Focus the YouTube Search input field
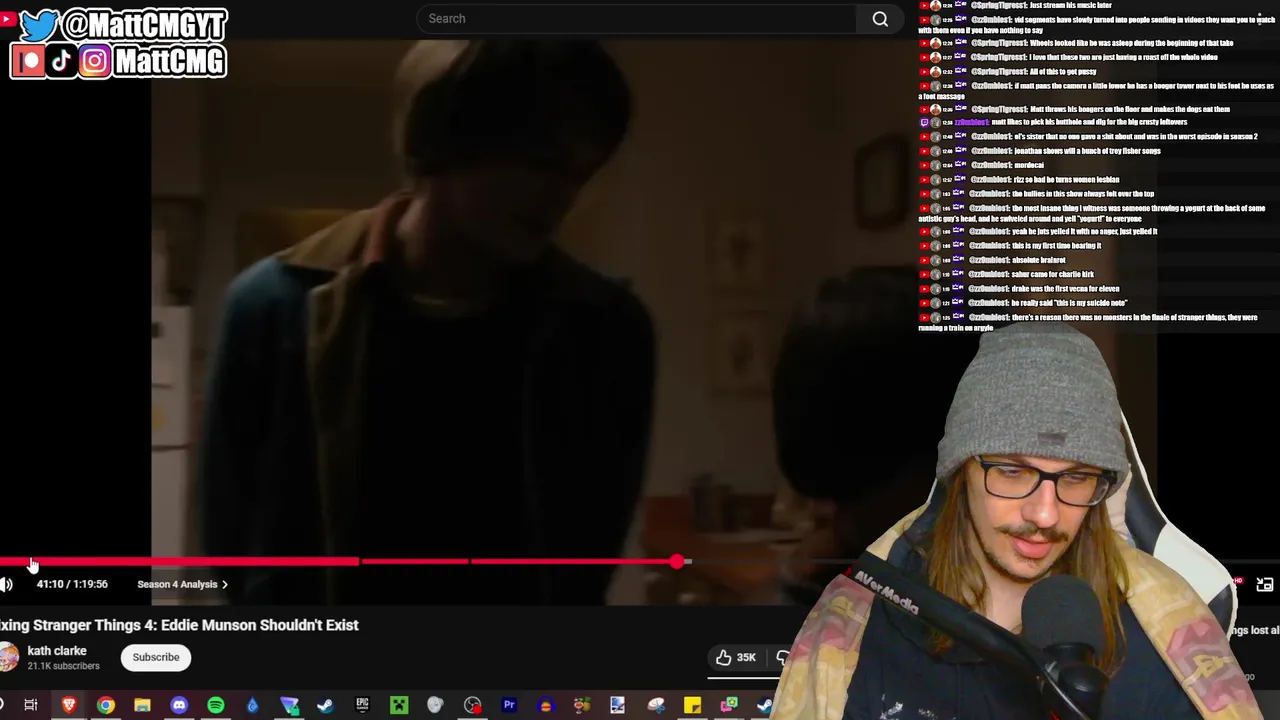The image size is (1280, 720). click(x=636, y=19)
